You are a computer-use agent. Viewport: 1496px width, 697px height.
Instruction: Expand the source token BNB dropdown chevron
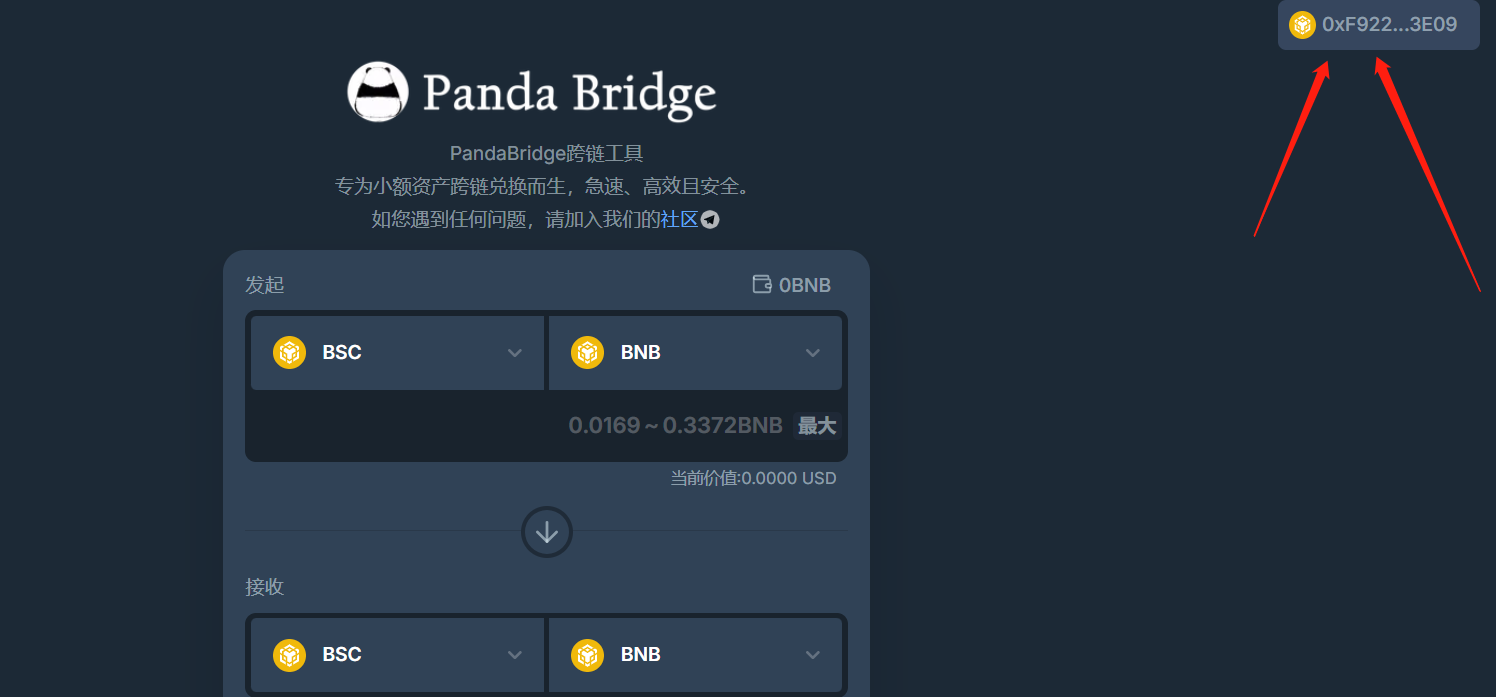pyautogui.click(x=813, y=352)
